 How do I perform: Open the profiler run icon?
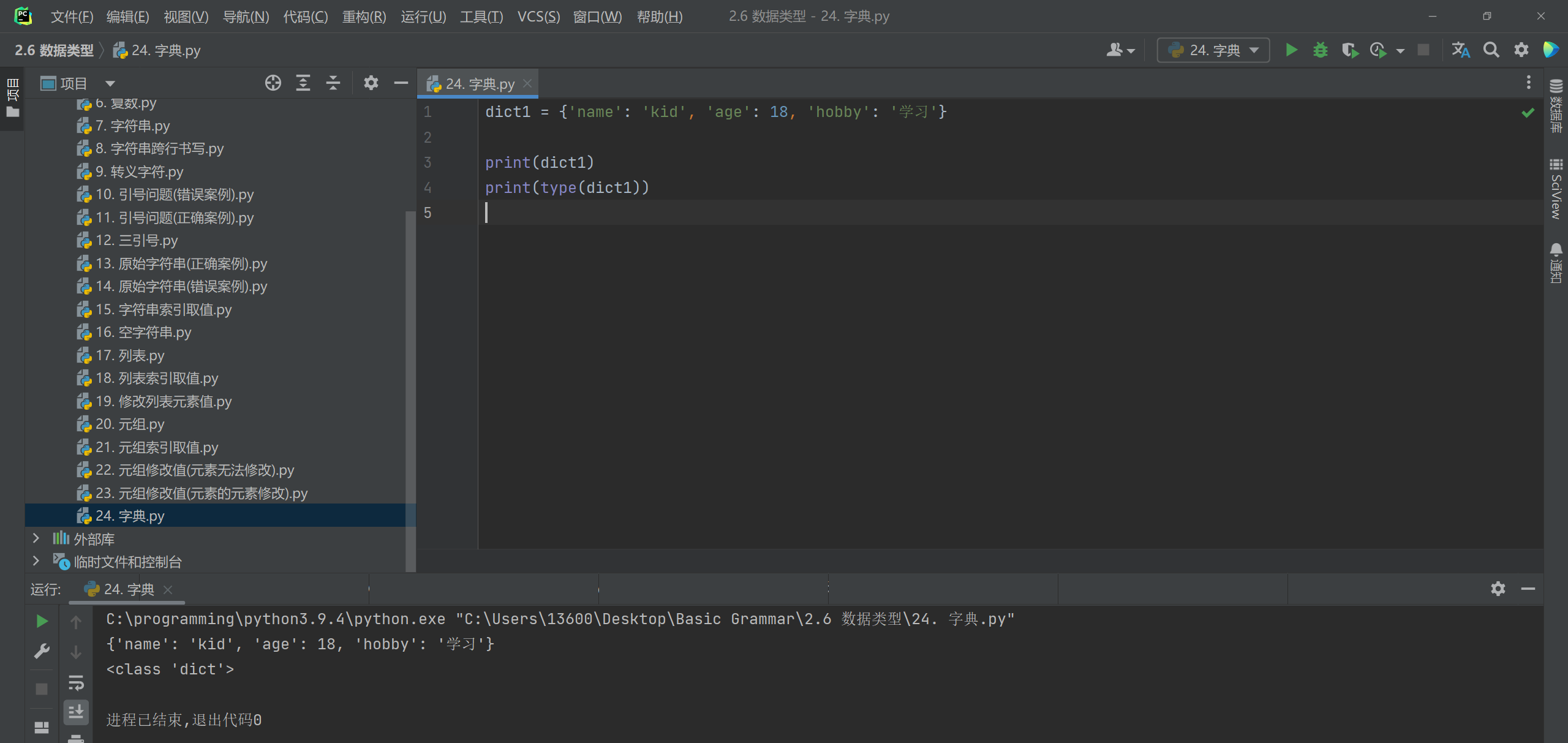1378,50
